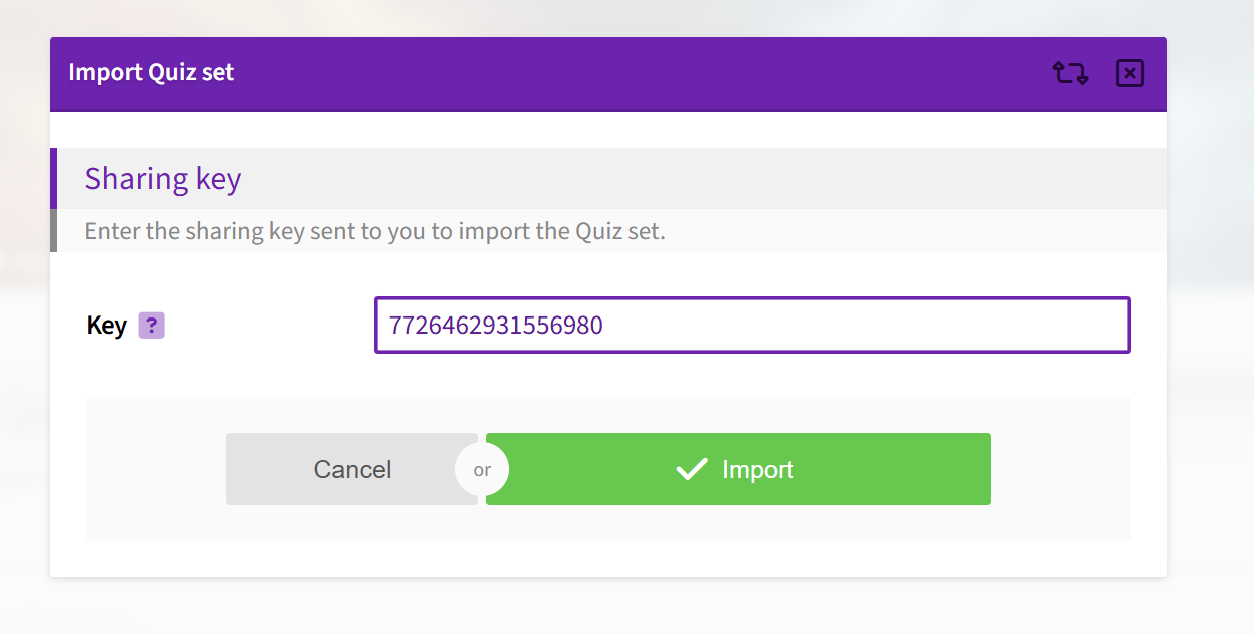The width and height of the screenshot is (1254, 634).
Task: Click the Cancel button
Action: point(352,469)
